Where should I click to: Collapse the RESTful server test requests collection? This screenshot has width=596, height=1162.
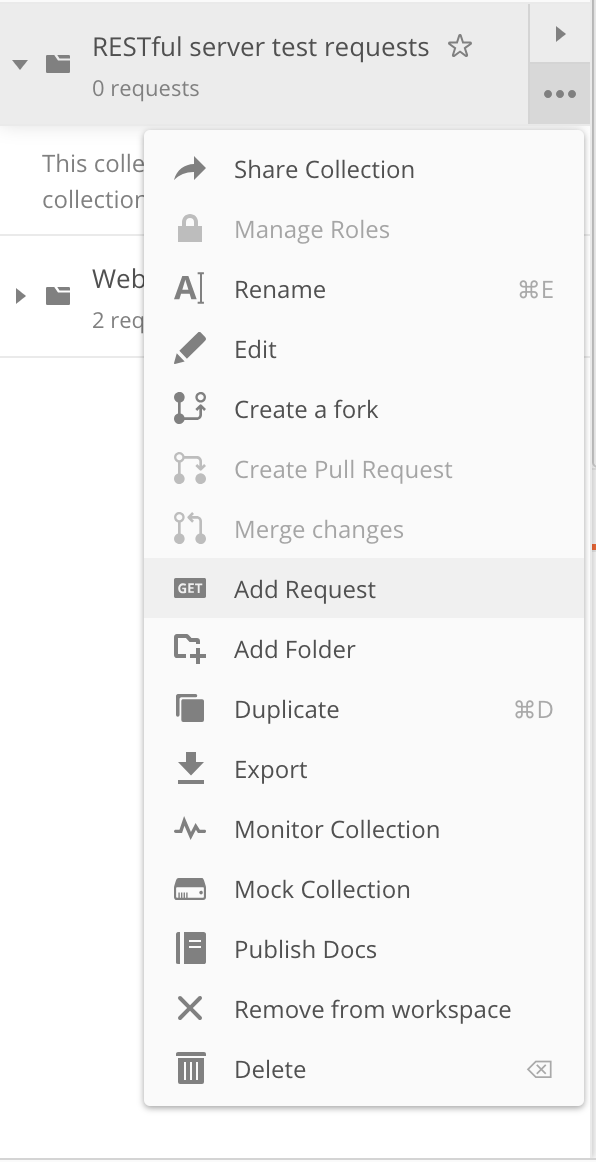coord(21,64)
